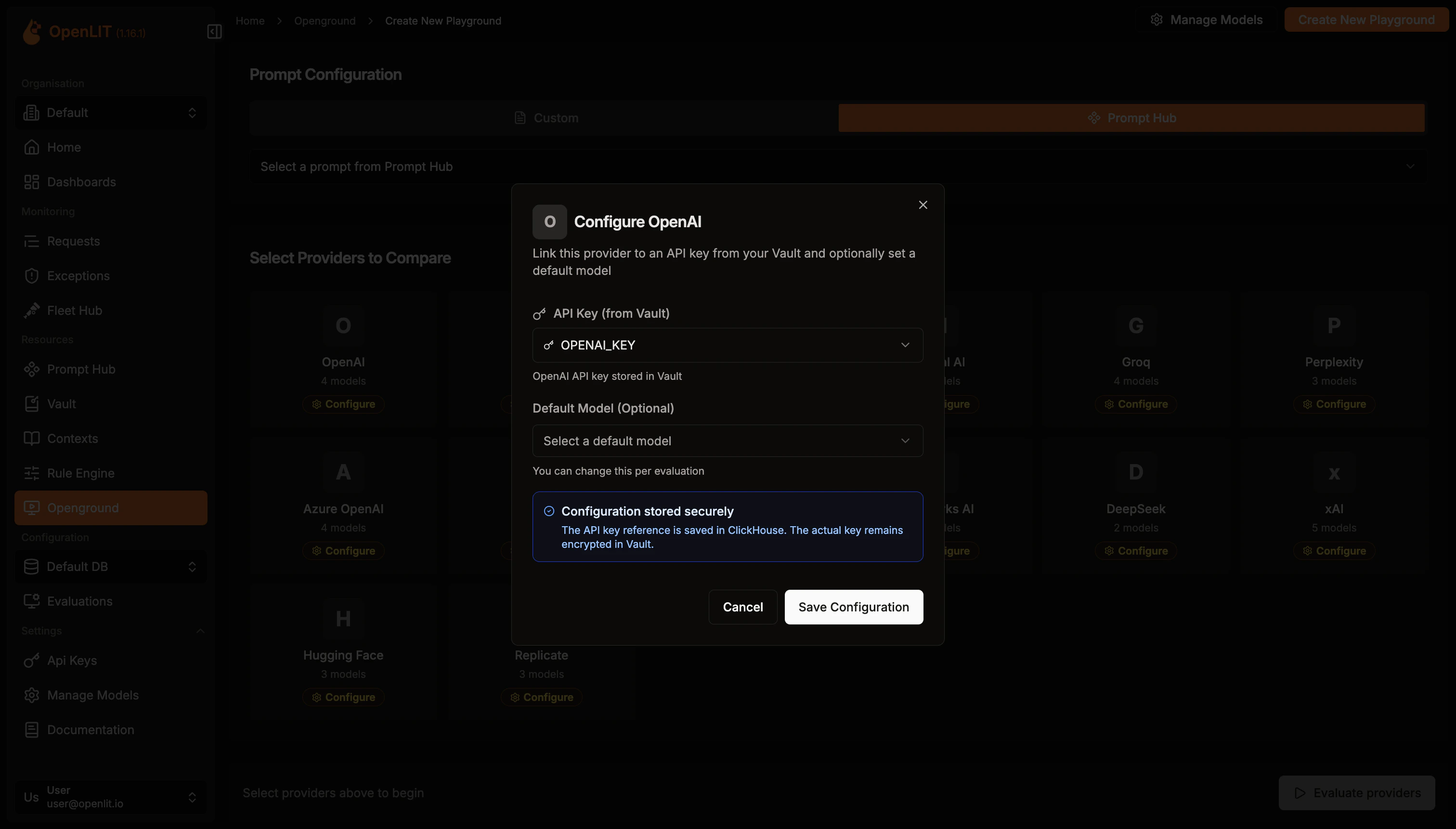
Task: Collapse the Settings sidebar section
Action: pyautogui.click(x=200, y=631)
